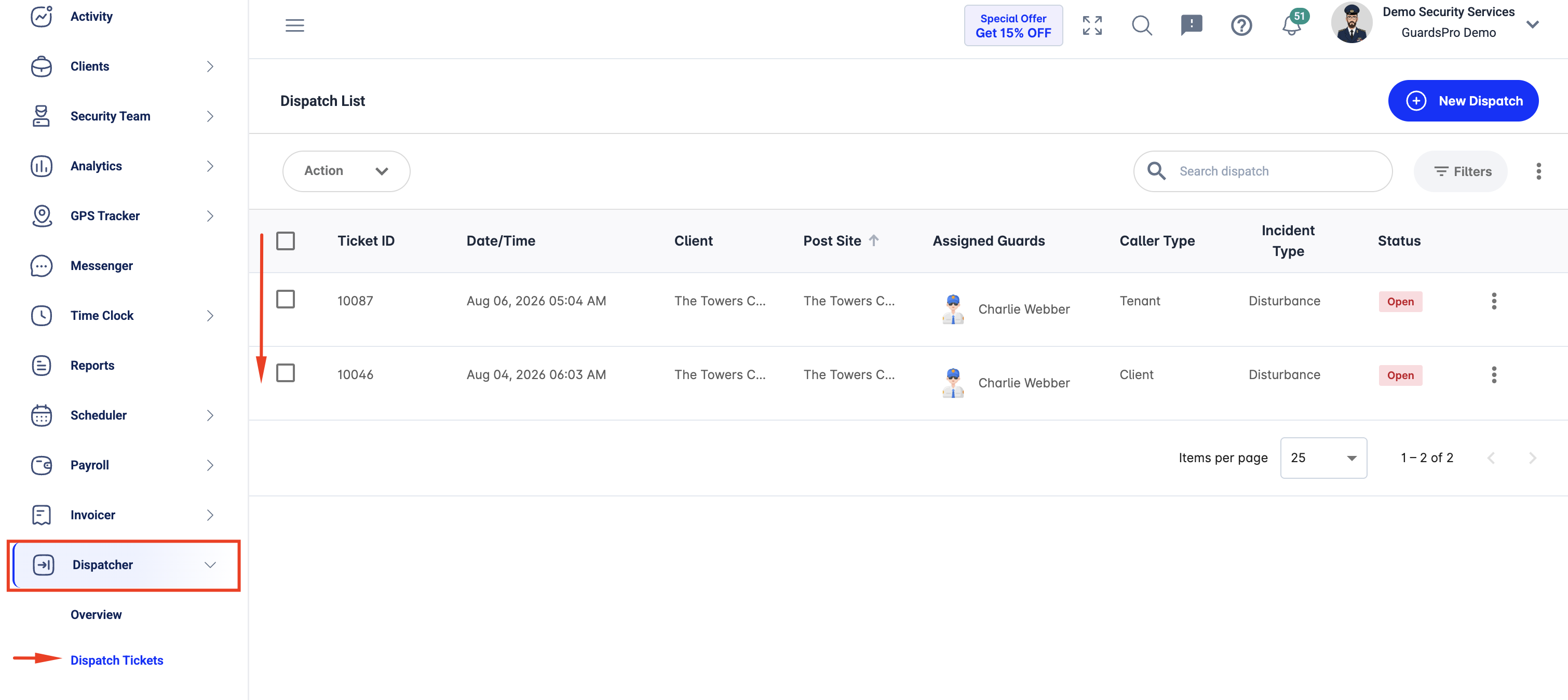Check the select-all header checkbox
This screenshot has width=1568, height=700.
[x=286, y=241]
